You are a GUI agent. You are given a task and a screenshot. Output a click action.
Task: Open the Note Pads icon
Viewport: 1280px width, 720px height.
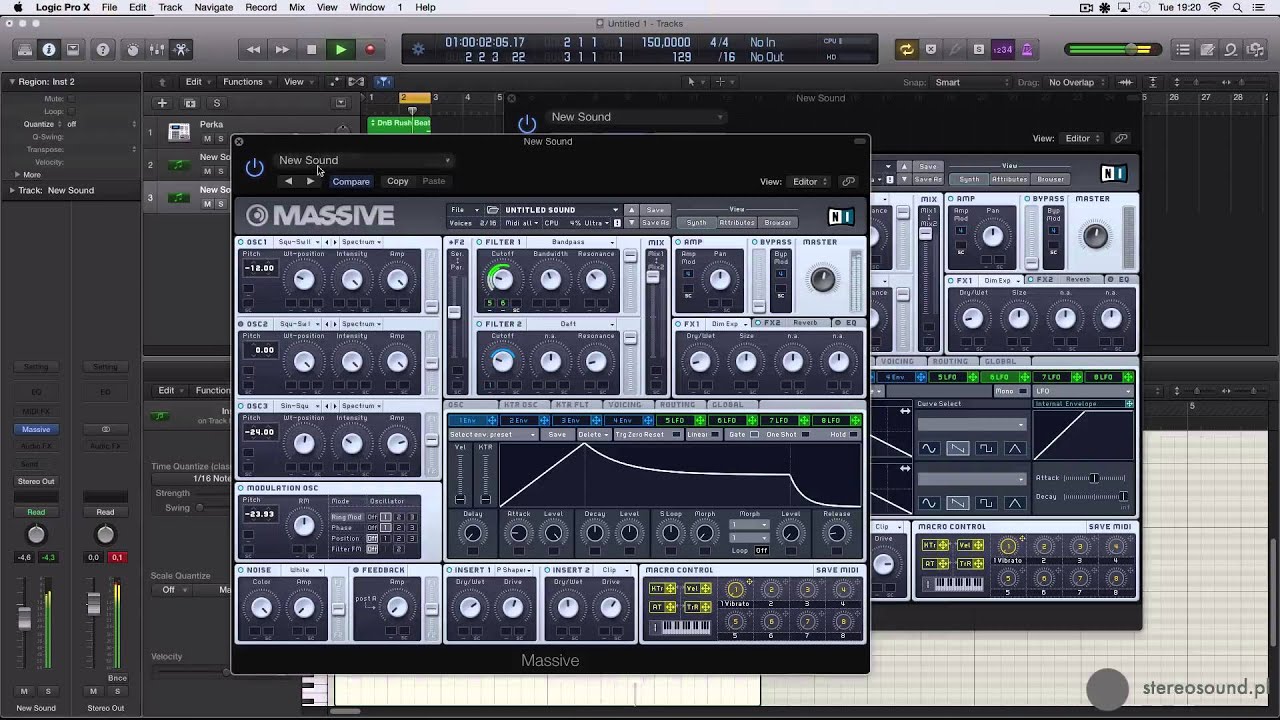1207,49
